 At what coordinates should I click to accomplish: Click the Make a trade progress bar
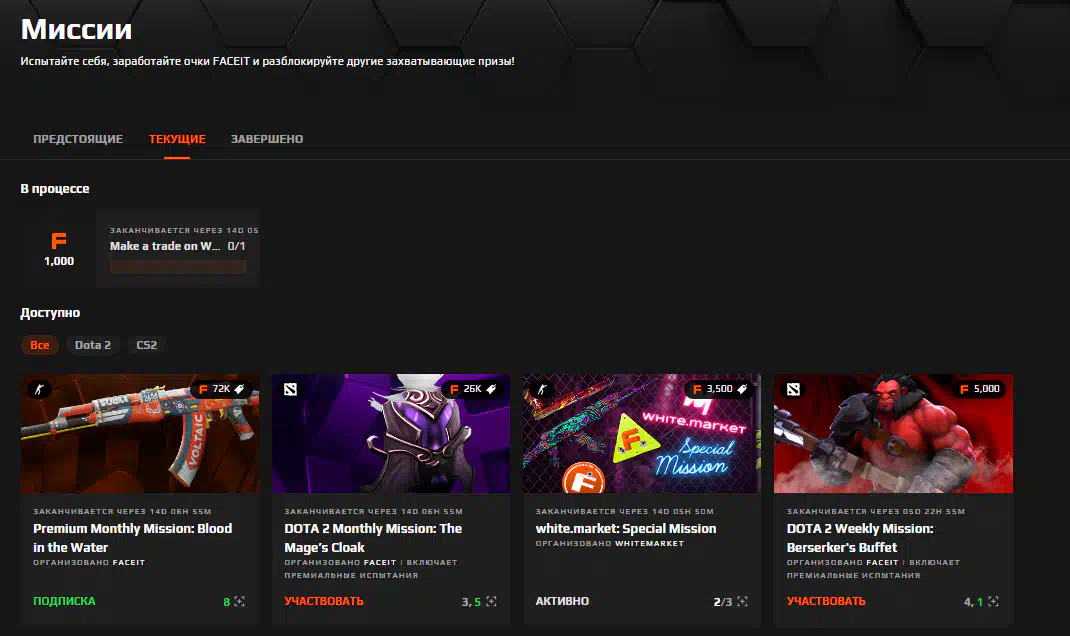coord(177,266)
